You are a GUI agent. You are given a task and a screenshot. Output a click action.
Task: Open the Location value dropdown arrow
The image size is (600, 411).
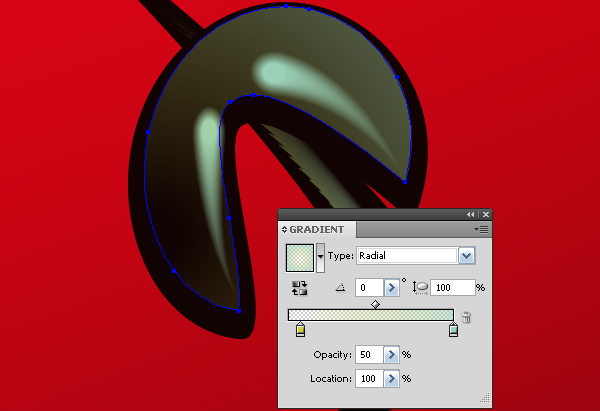pos(391,378)
